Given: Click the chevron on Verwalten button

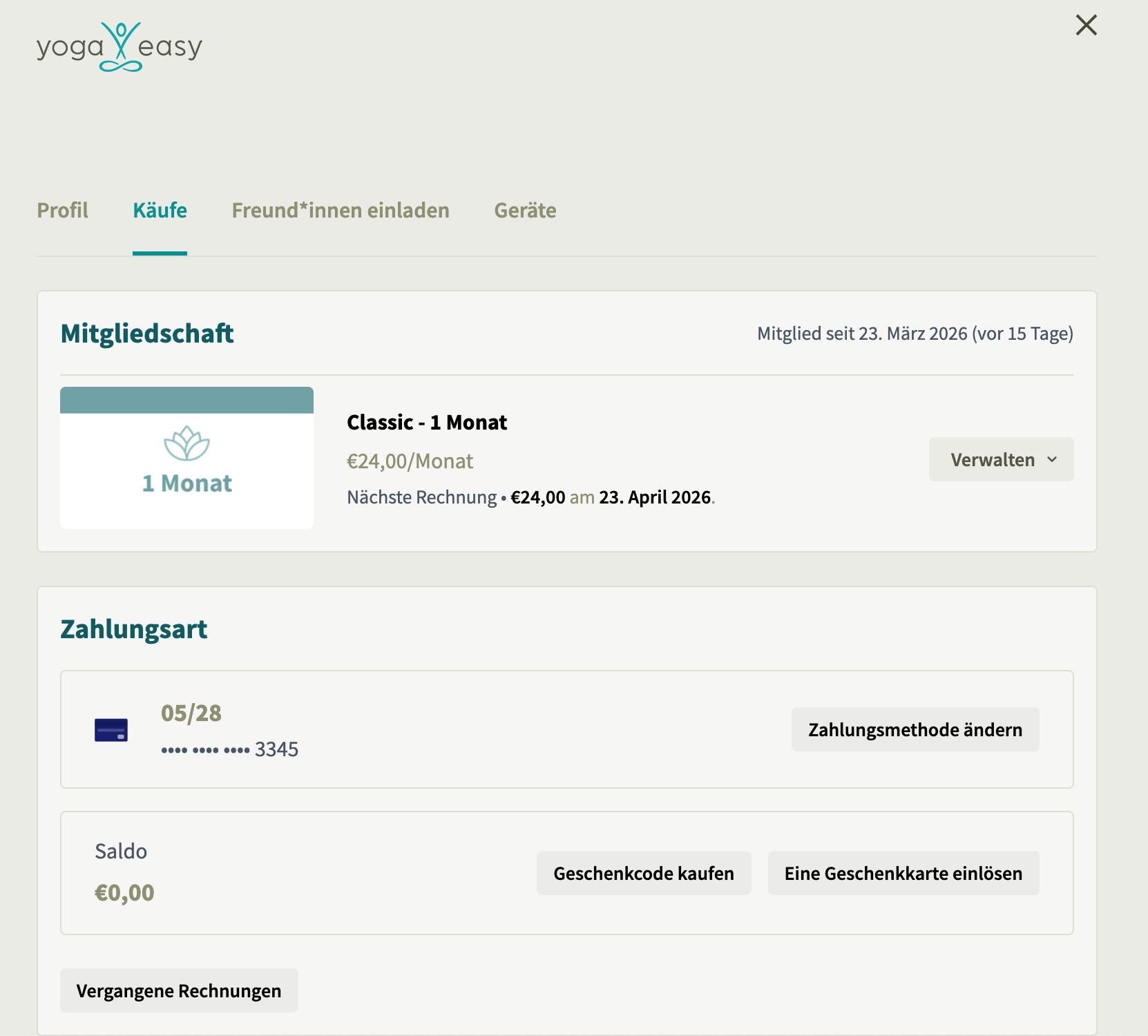Looking at the screenshot, I should click(x=1052, y=459).
